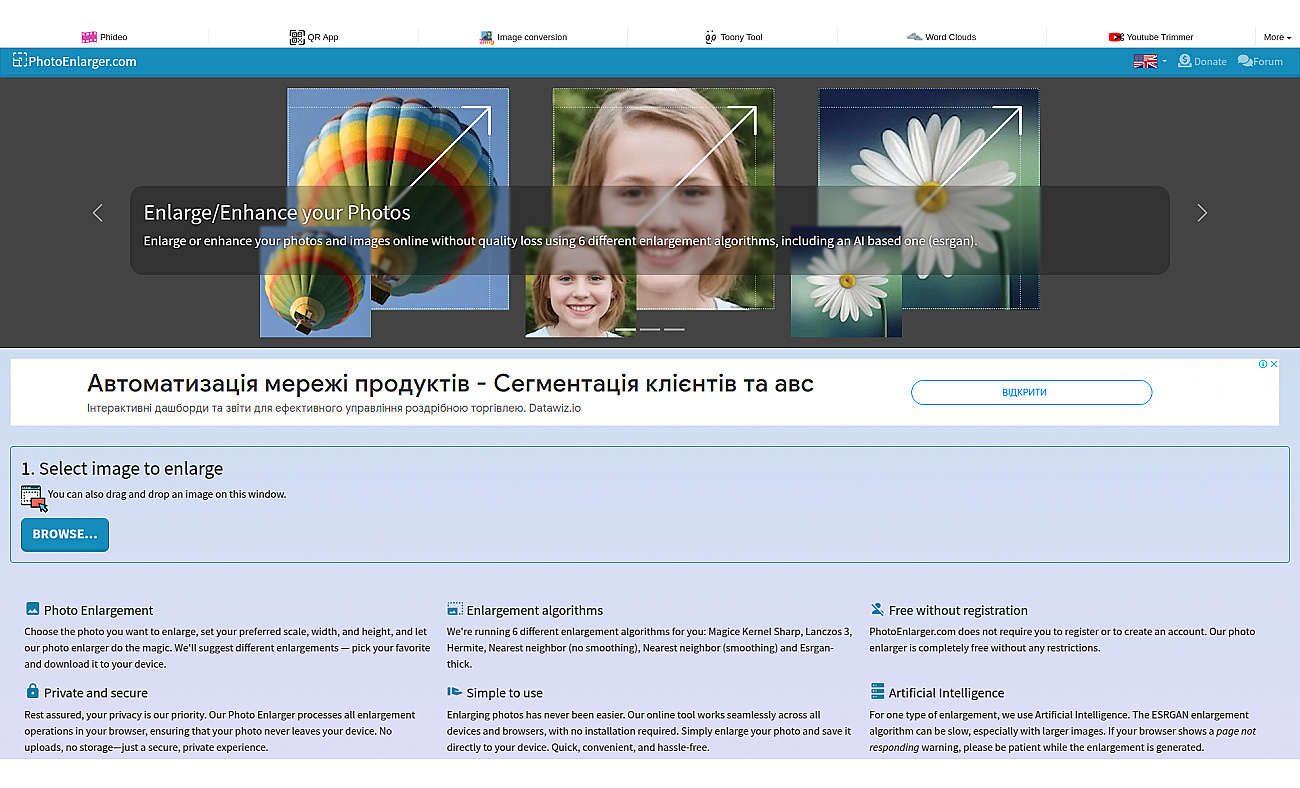
Task: Click the 'Private and secure' heading text
Action: click(x=96, y=693)
